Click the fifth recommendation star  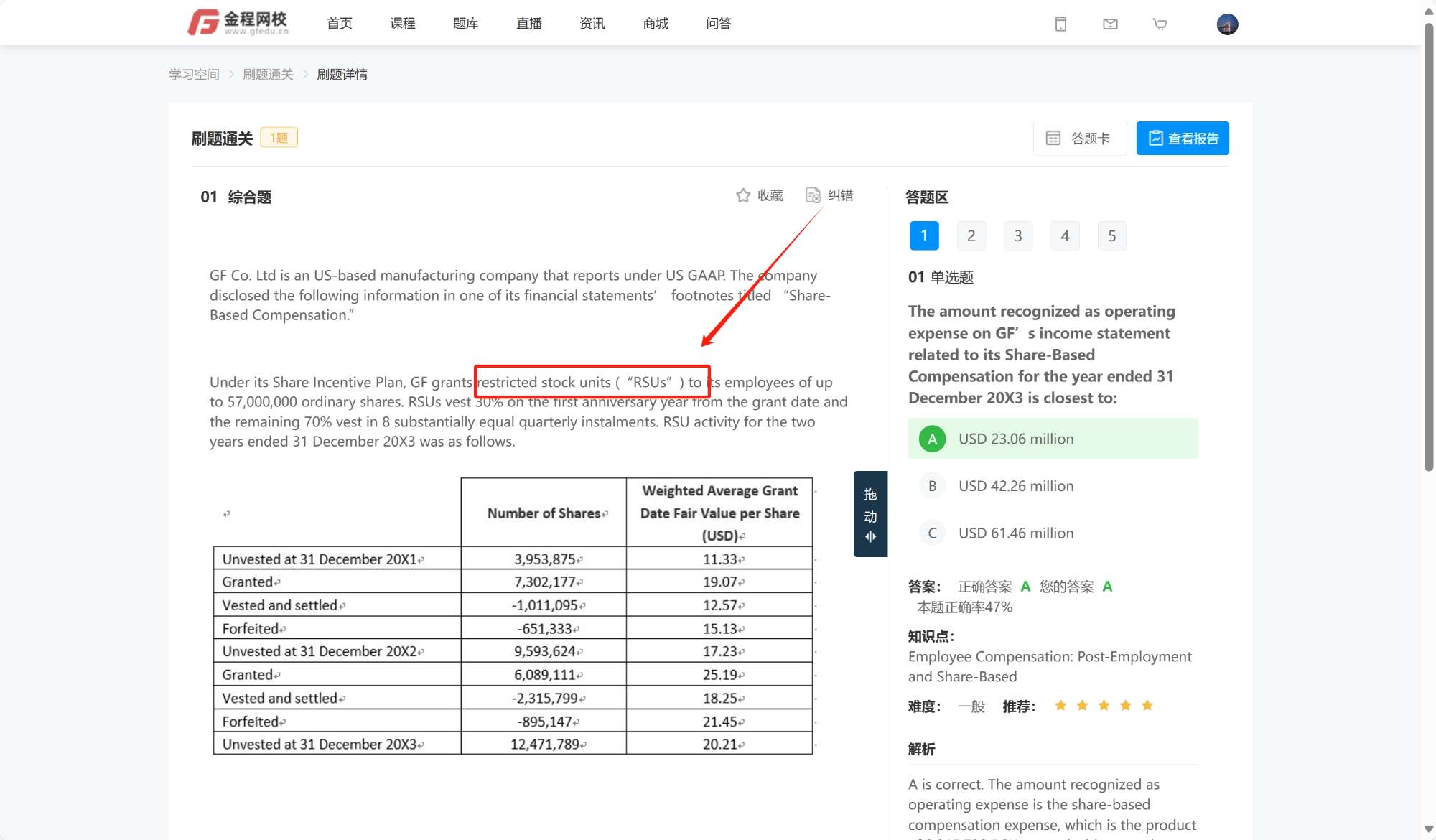click(x=1147, y=706)
